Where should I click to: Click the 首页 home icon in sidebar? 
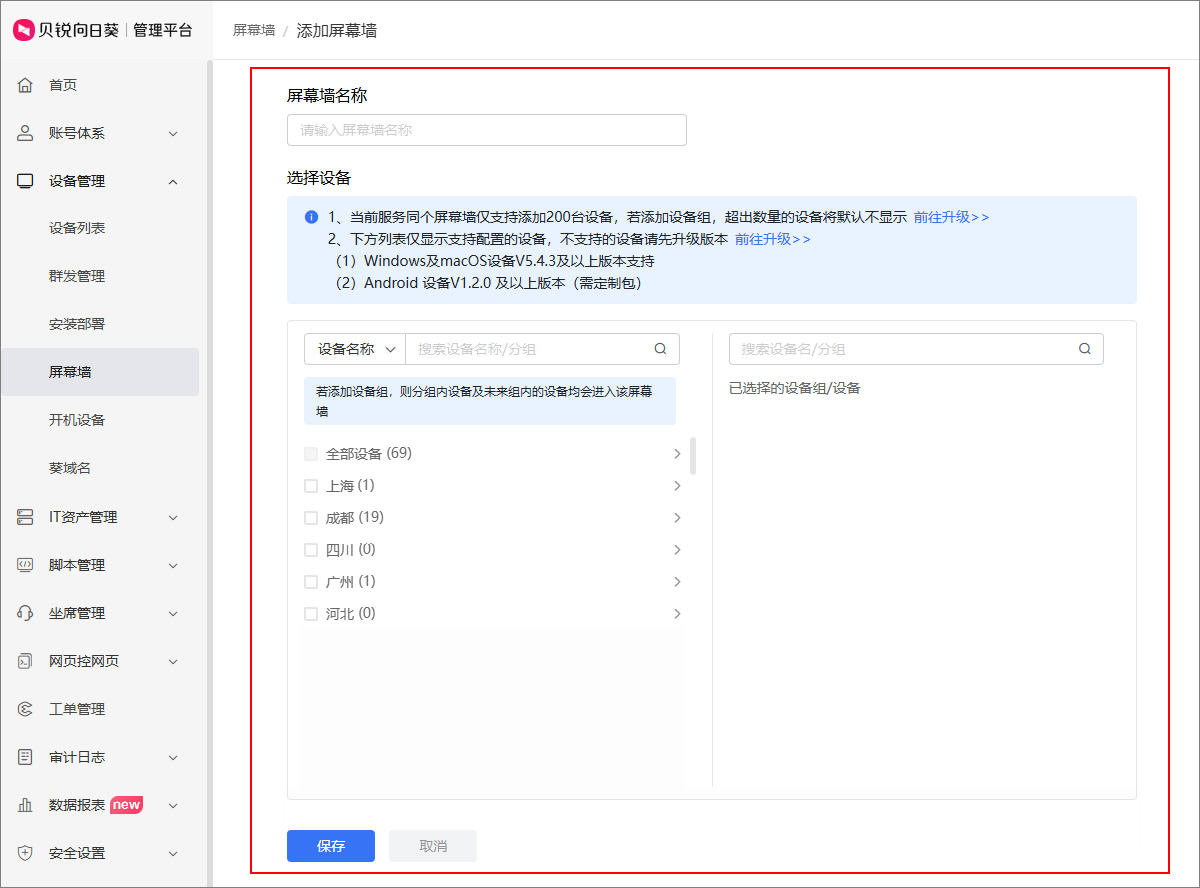(24, 85)
